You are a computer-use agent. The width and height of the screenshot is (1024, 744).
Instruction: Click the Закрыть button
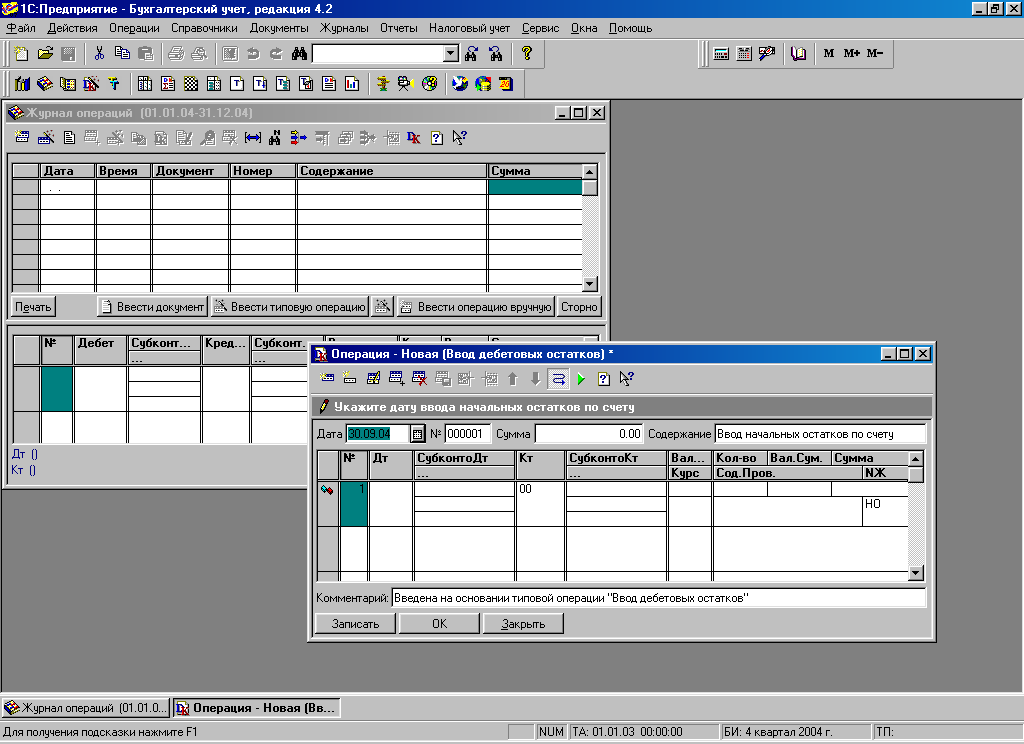[523, 624]
